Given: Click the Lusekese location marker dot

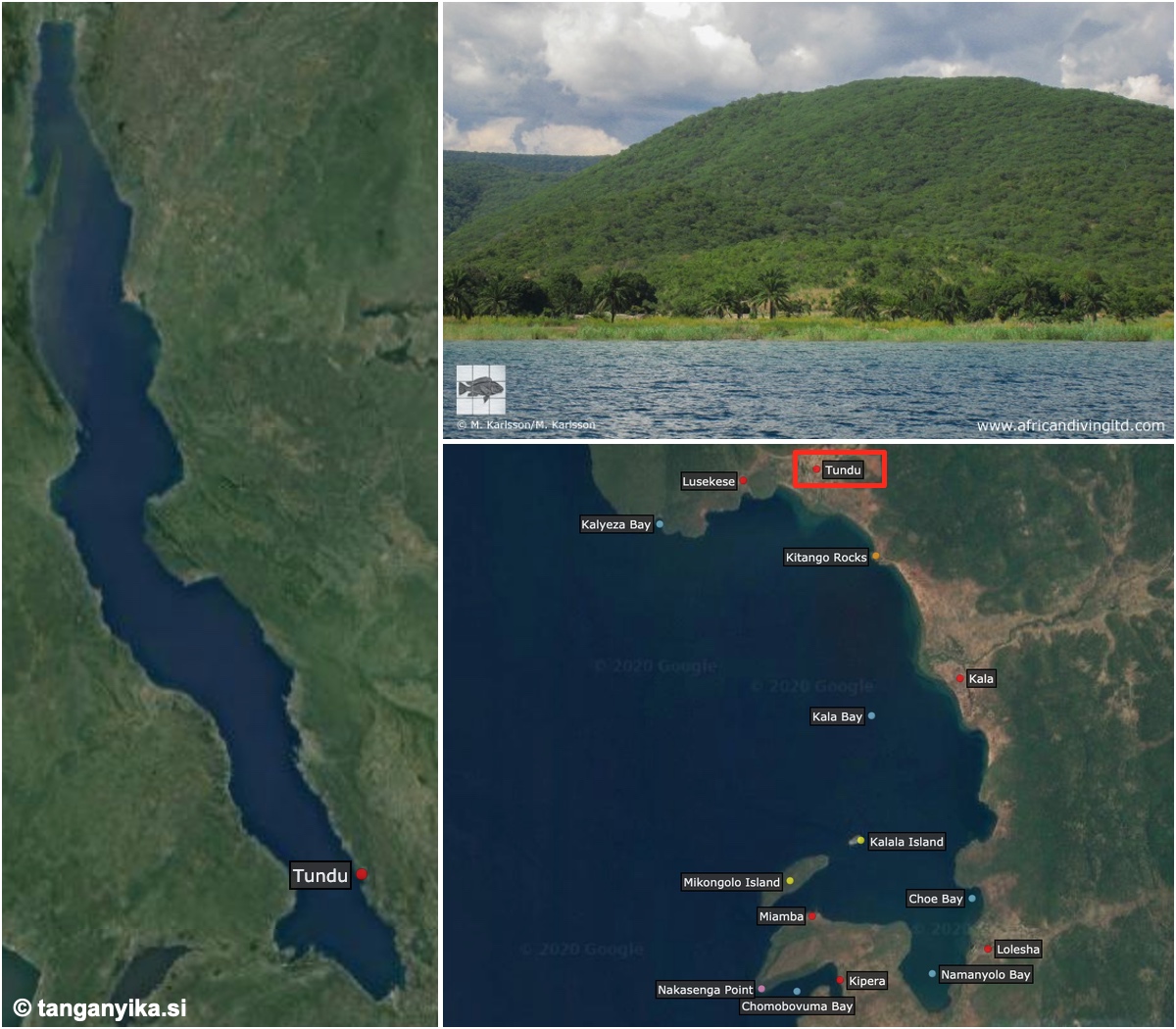Looking at the screenshot, I should pyautogui.click(x=744, y=480).
